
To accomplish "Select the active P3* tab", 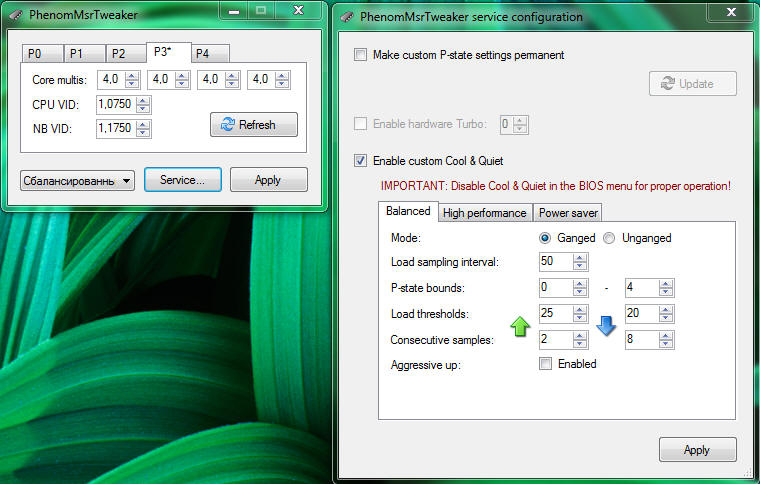I will pos(169,52).
